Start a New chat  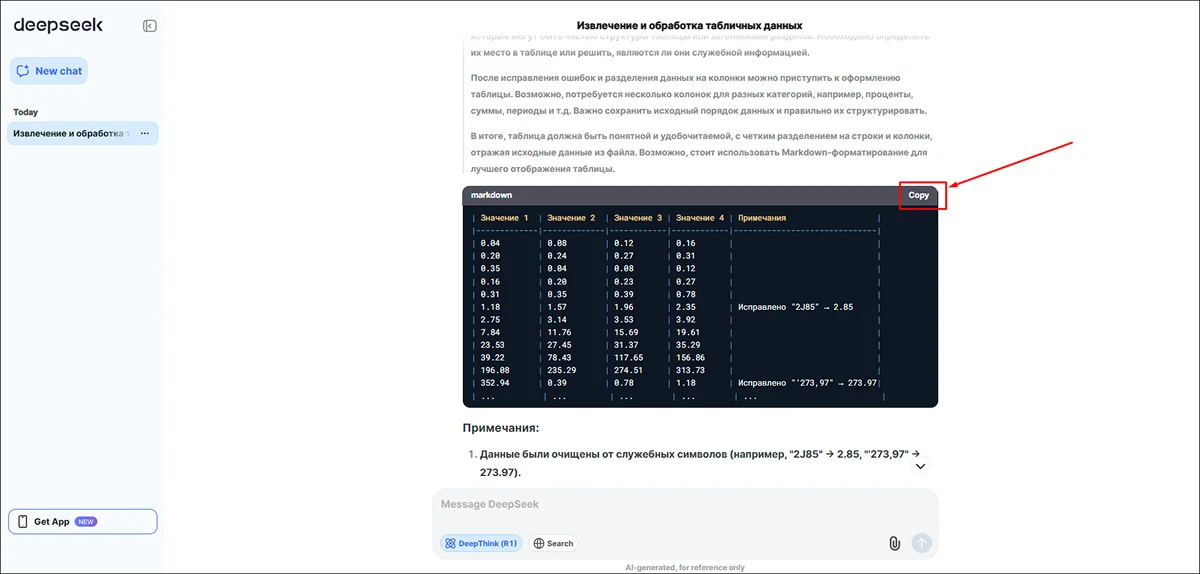pyautogui.click(x=49, y=71)
